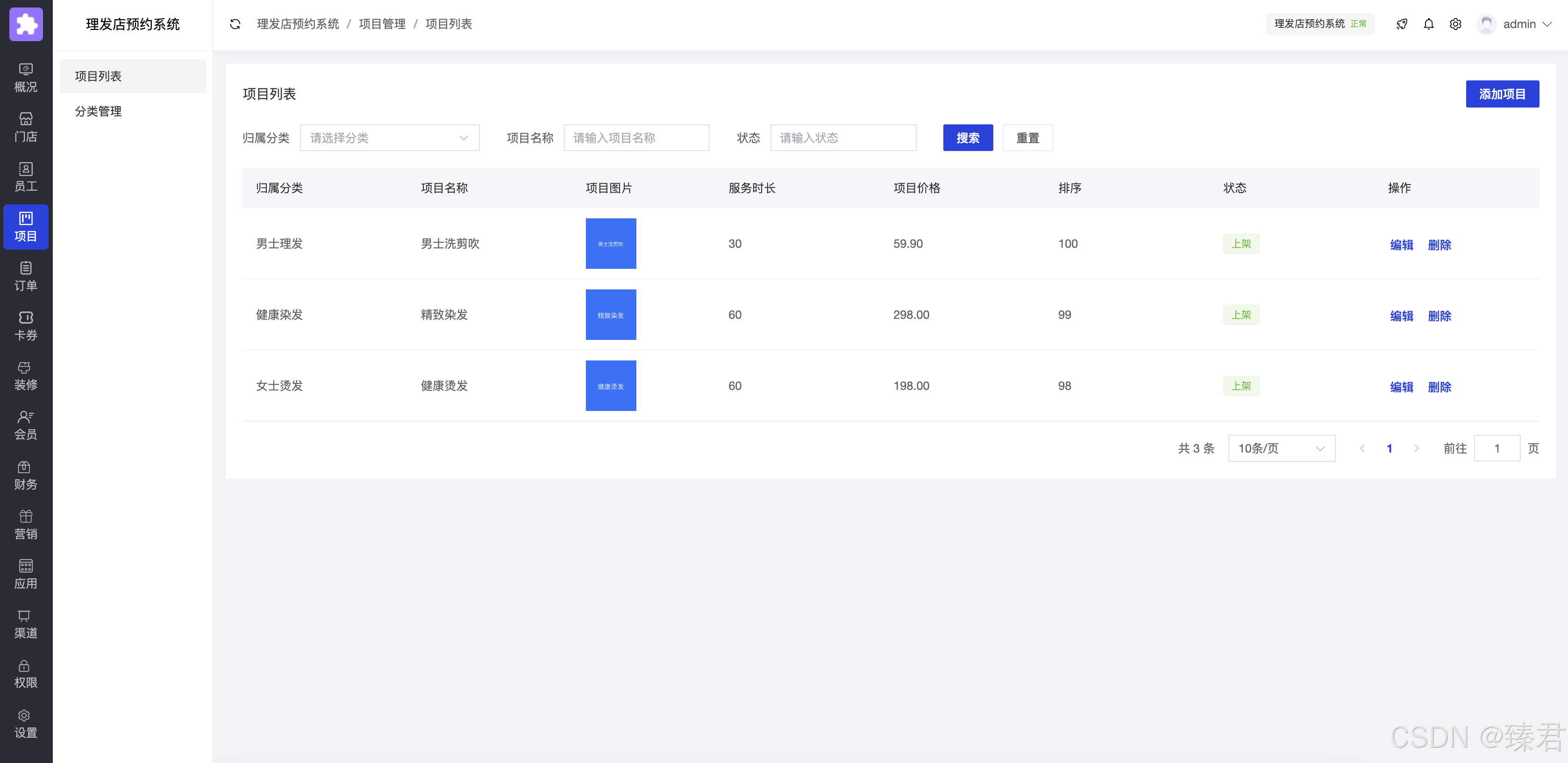Click the 添加项目 button
Image resolution: width=1568 pixels, height=763 pixels.
[x=1502, y=94]
